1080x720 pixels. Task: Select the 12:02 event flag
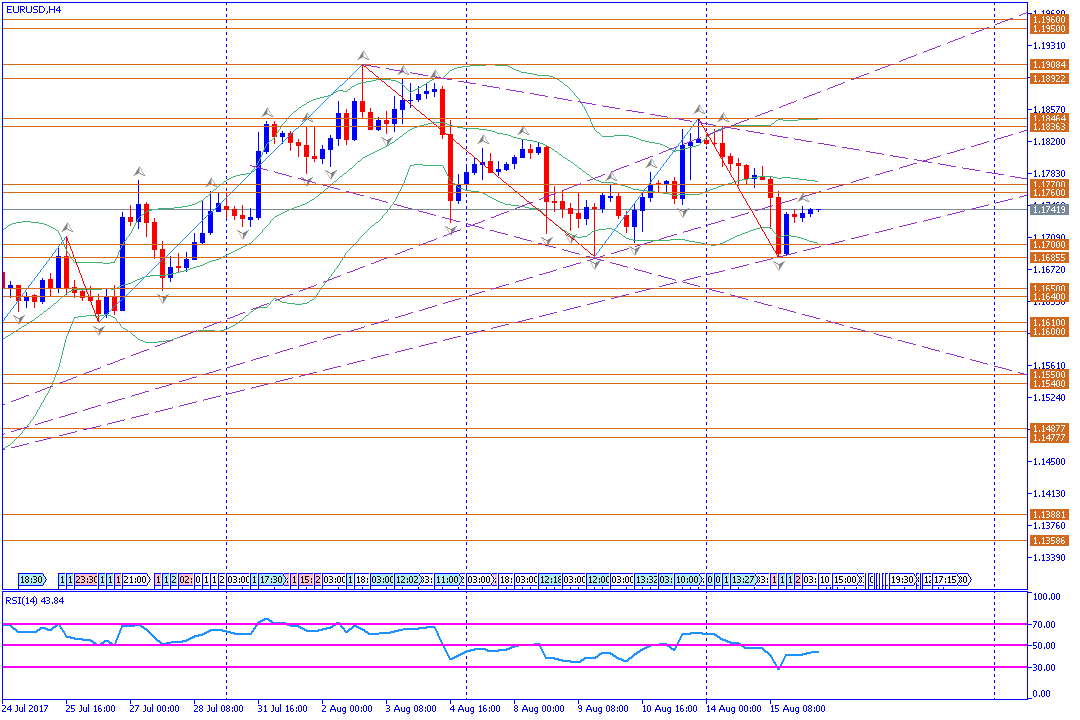[407, 579]
